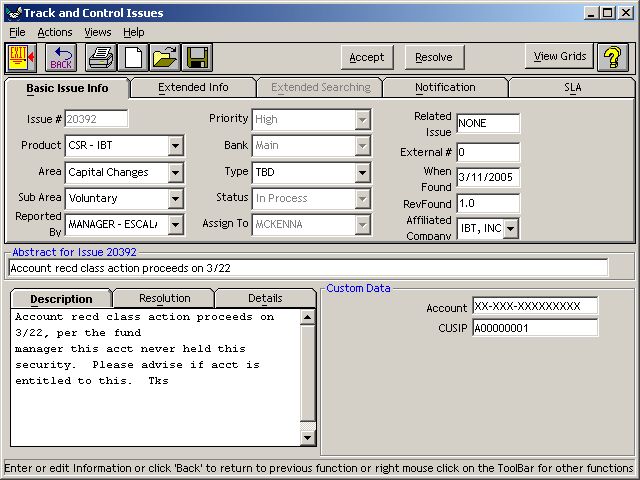Click scroll up arrow in Description box
Image resolution: width=640 pixels, height=480 pixels.
coord(307,317)
